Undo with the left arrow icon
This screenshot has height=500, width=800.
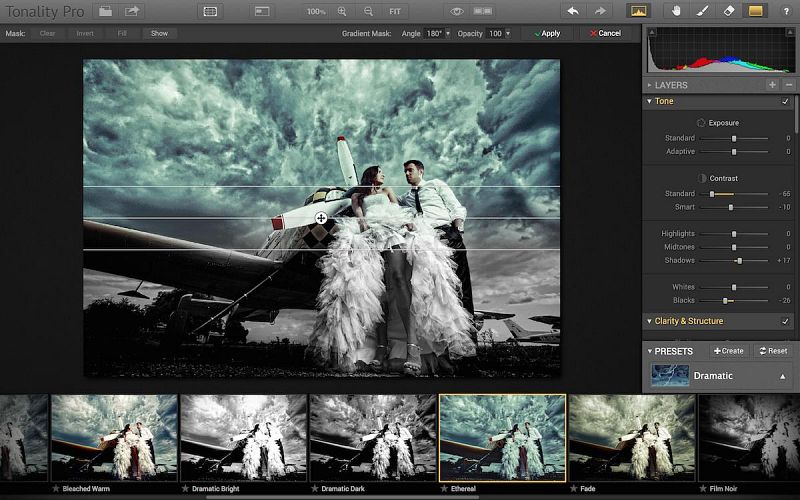coord(573,11)
